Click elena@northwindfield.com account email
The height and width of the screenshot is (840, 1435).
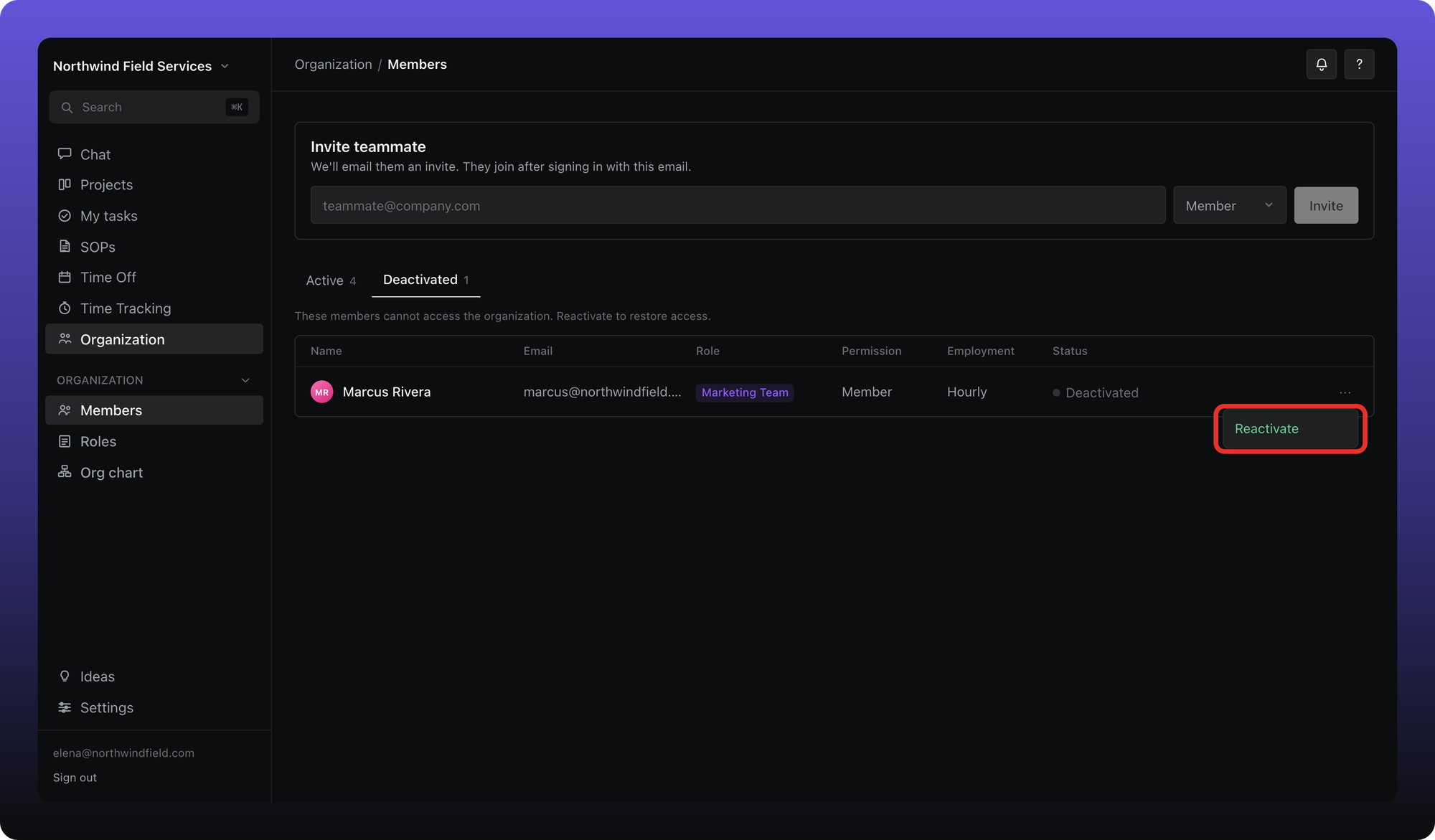pos(123,753)
